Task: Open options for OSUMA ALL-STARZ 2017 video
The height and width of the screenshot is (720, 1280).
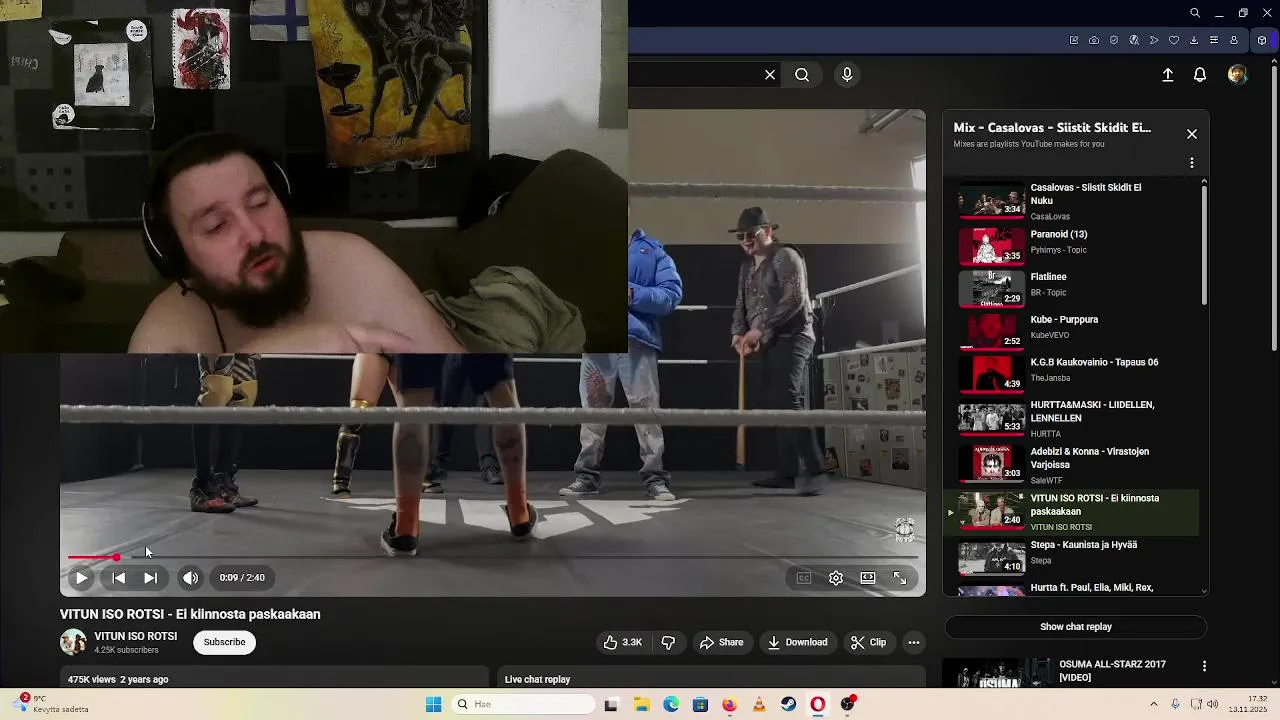Action: point(1204,666)
